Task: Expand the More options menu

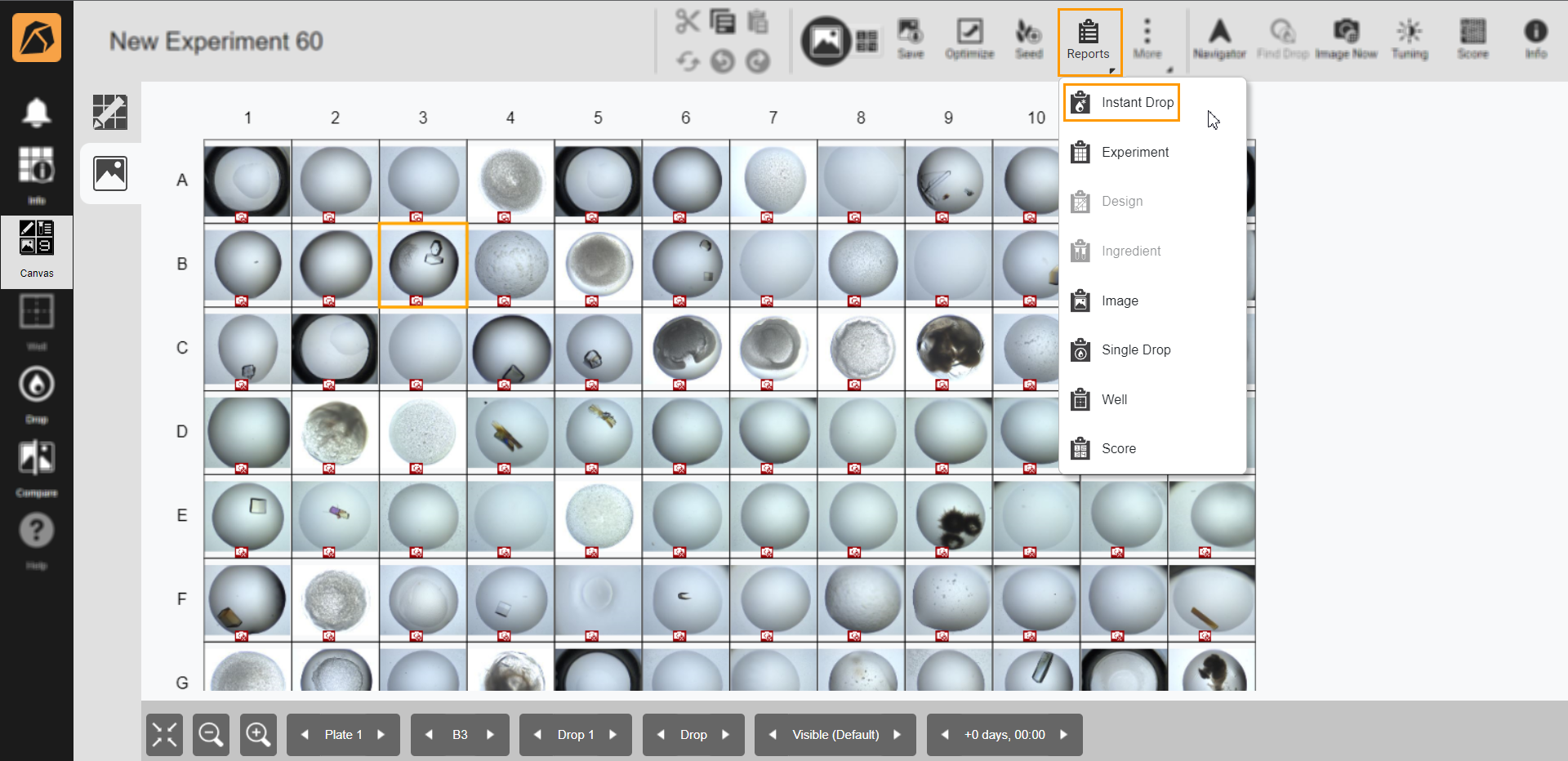Action: 1147,40
